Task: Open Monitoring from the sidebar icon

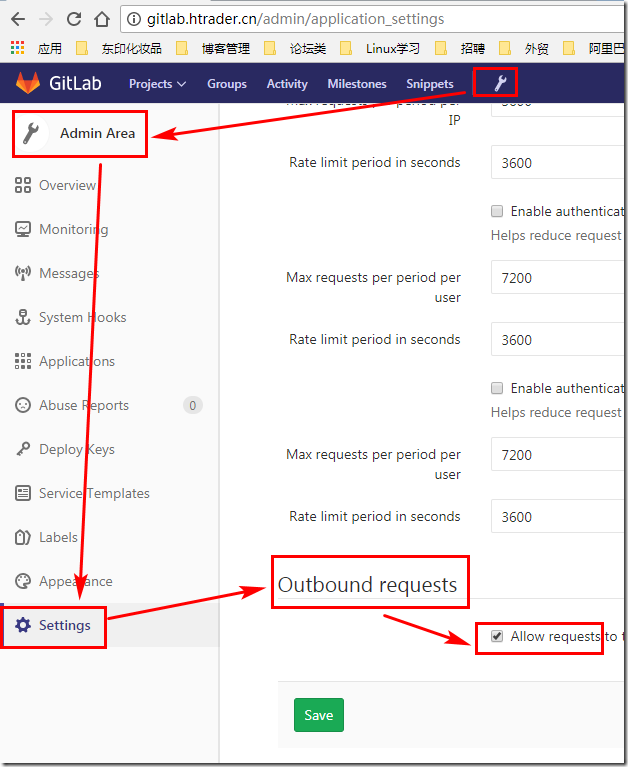Action: point(22,229)
